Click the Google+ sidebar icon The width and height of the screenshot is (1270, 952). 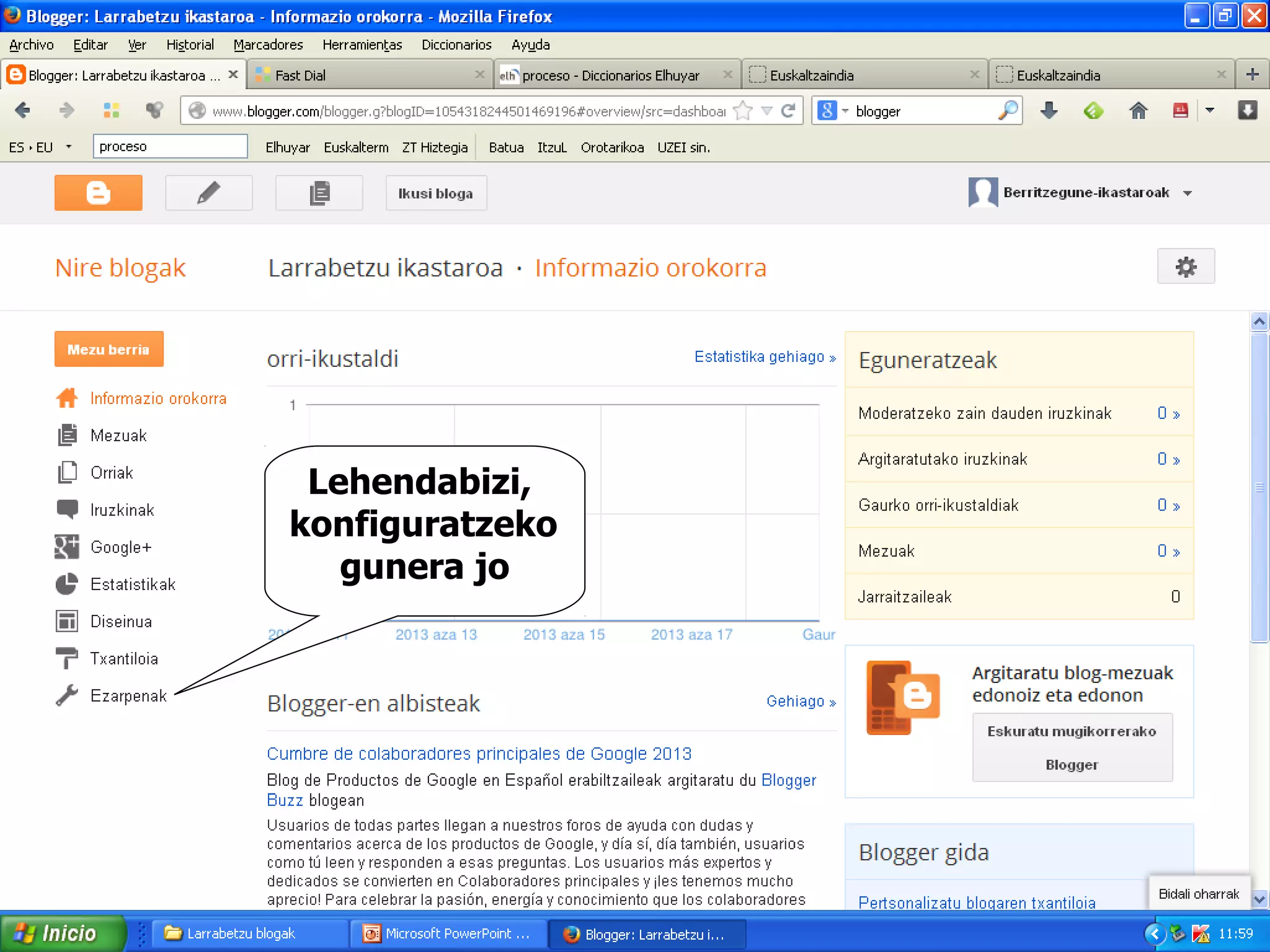tap(67, 547)
